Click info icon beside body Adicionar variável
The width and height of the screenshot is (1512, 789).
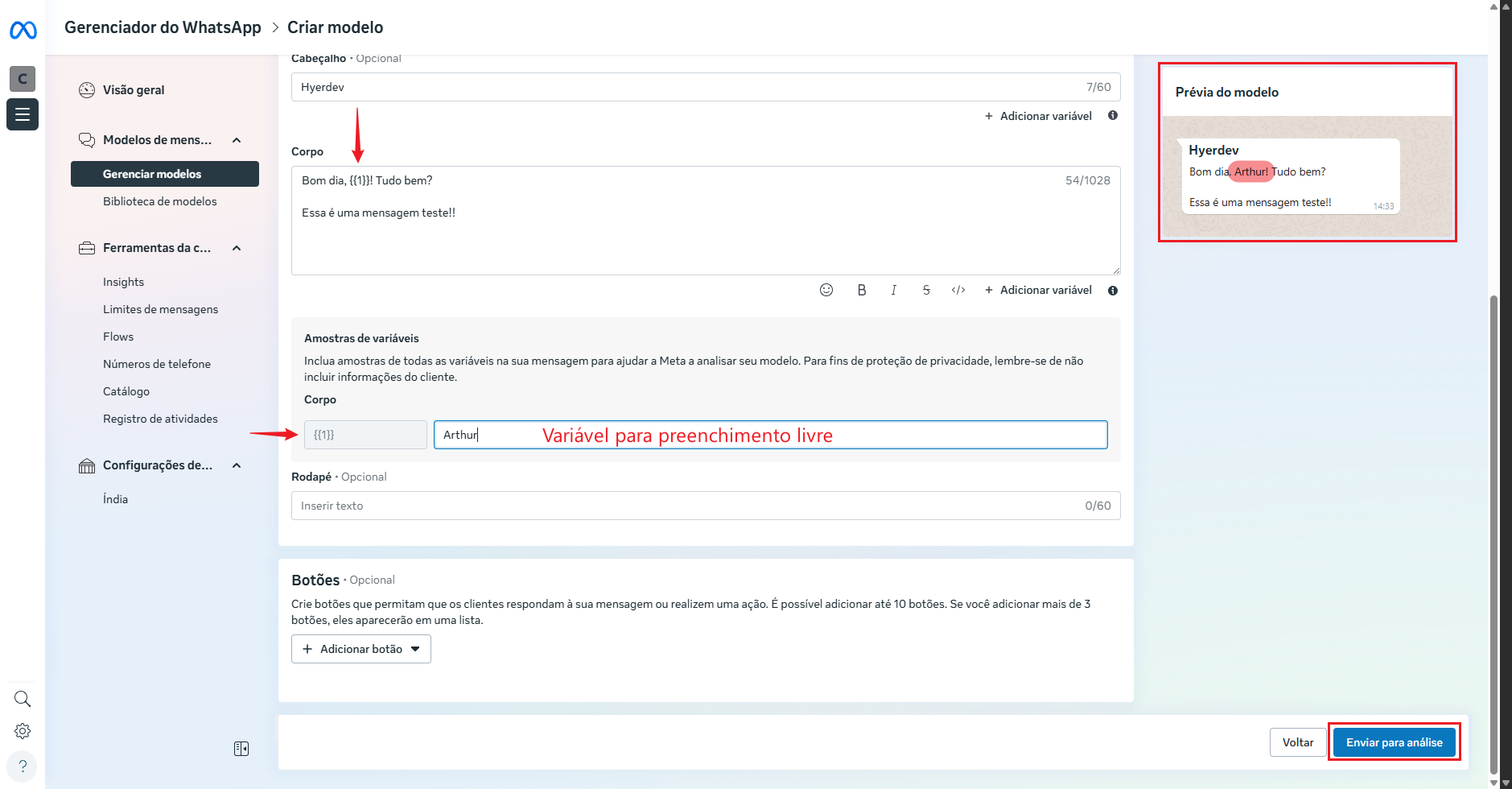(1113, 291)
